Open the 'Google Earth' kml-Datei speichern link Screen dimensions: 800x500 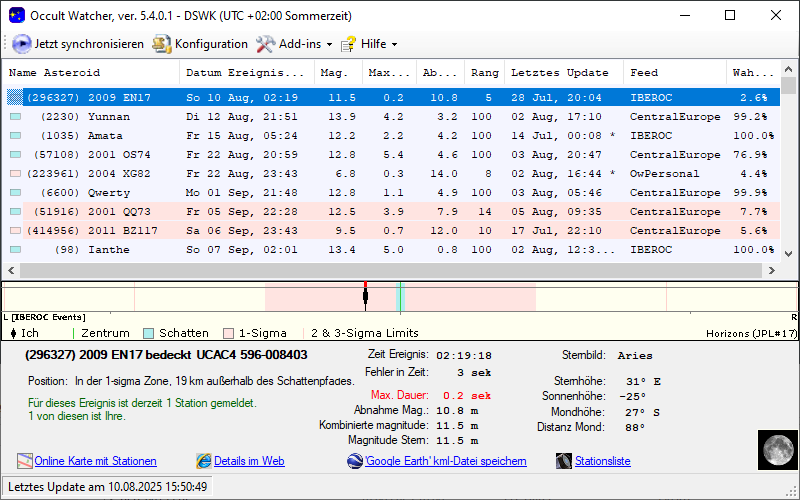(445, 461)
